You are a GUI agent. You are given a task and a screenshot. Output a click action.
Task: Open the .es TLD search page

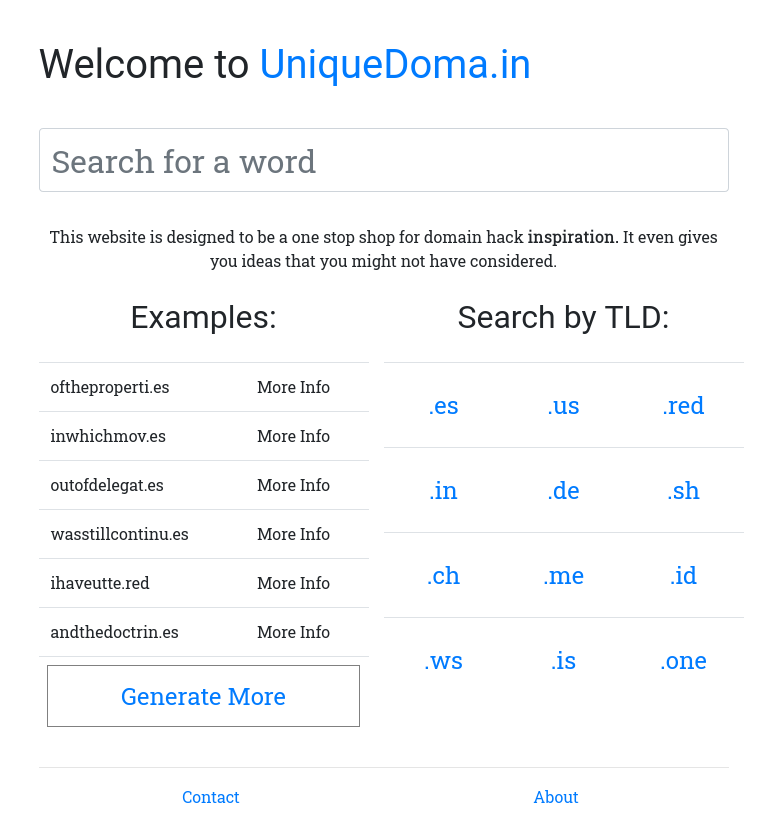tap(443, 406)
